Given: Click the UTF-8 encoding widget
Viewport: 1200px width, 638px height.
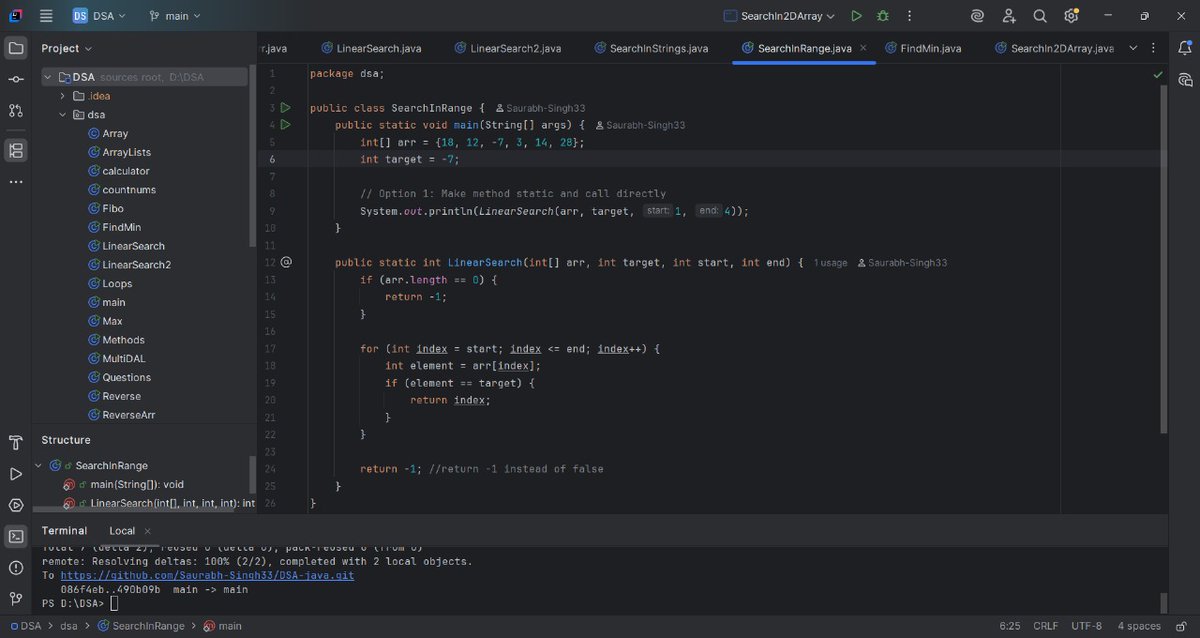Looking at the screenshot, I should point(1086,626).
